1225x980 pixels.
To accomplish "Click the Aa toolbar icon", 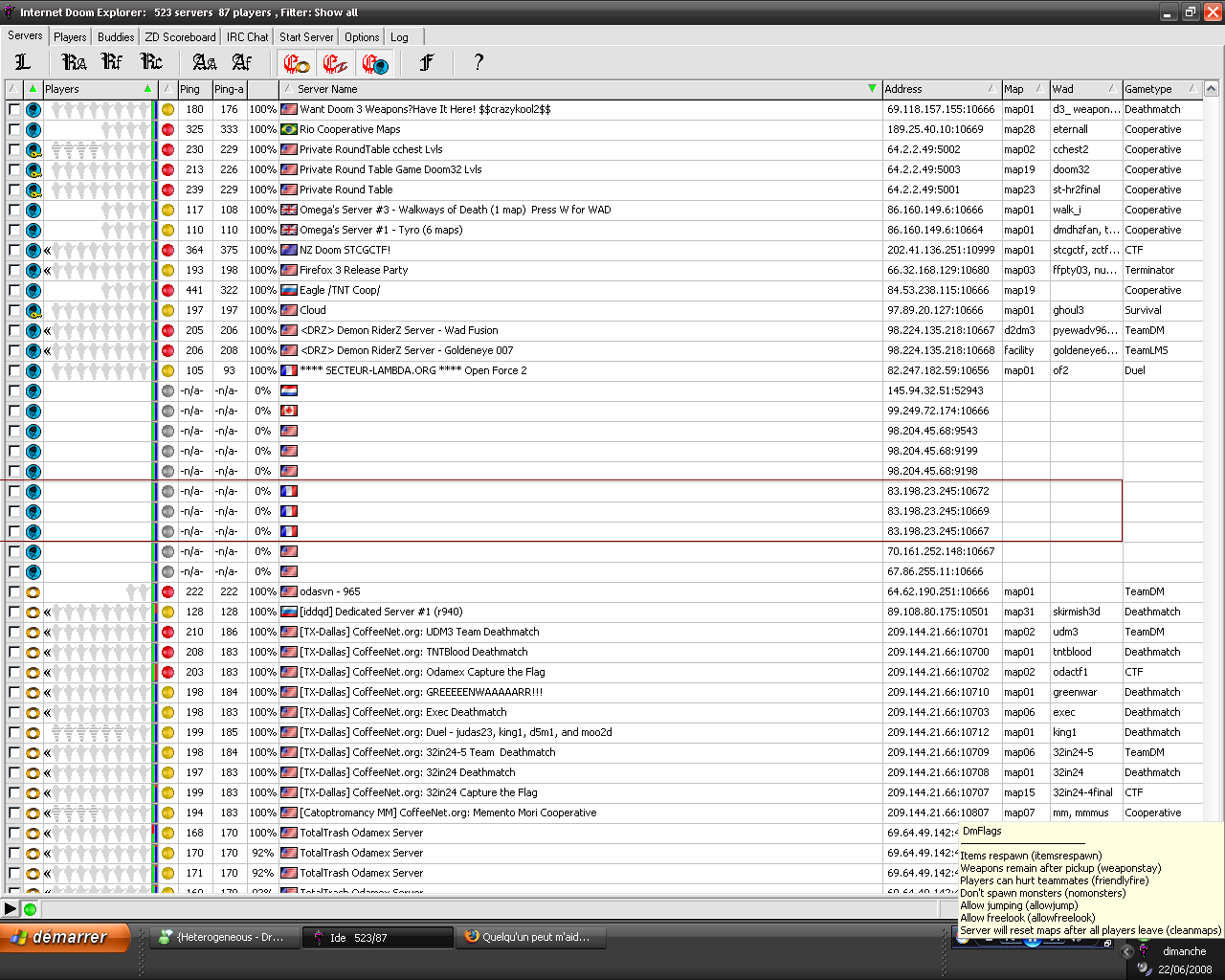I will (204, 62).
